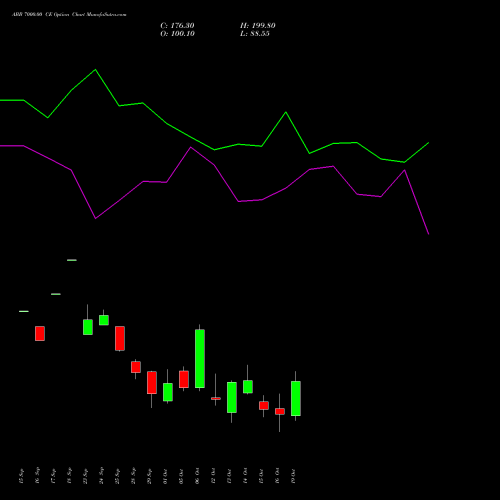
Task: Click the low value L: 88.55
Action: click(255, 34)
